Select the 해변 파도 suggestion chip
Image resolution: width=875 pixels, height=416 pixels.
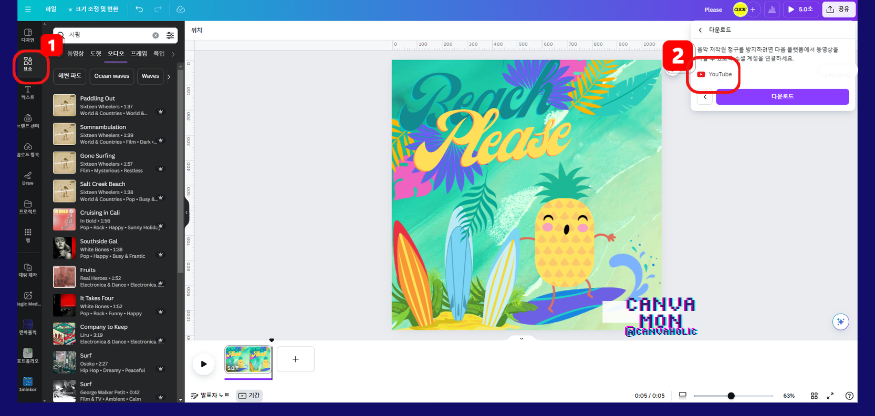tap(70, 76)
